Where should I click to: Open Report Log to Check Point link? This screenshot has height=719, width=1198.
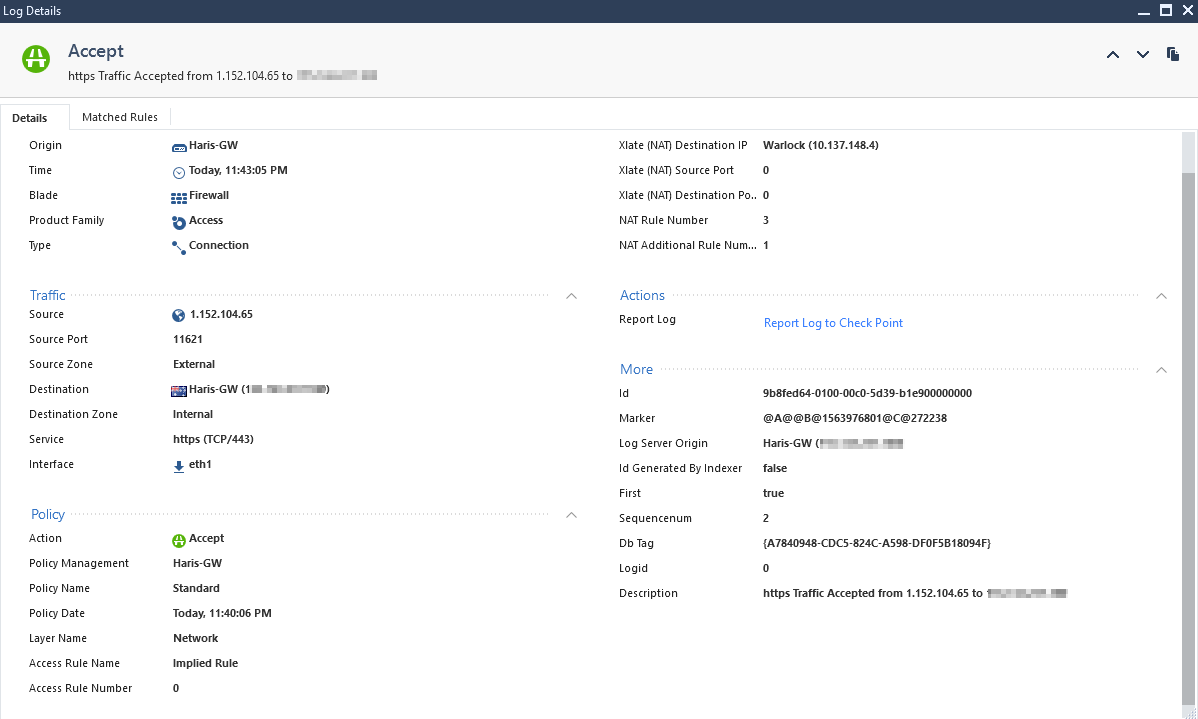[x=833, y=323]
